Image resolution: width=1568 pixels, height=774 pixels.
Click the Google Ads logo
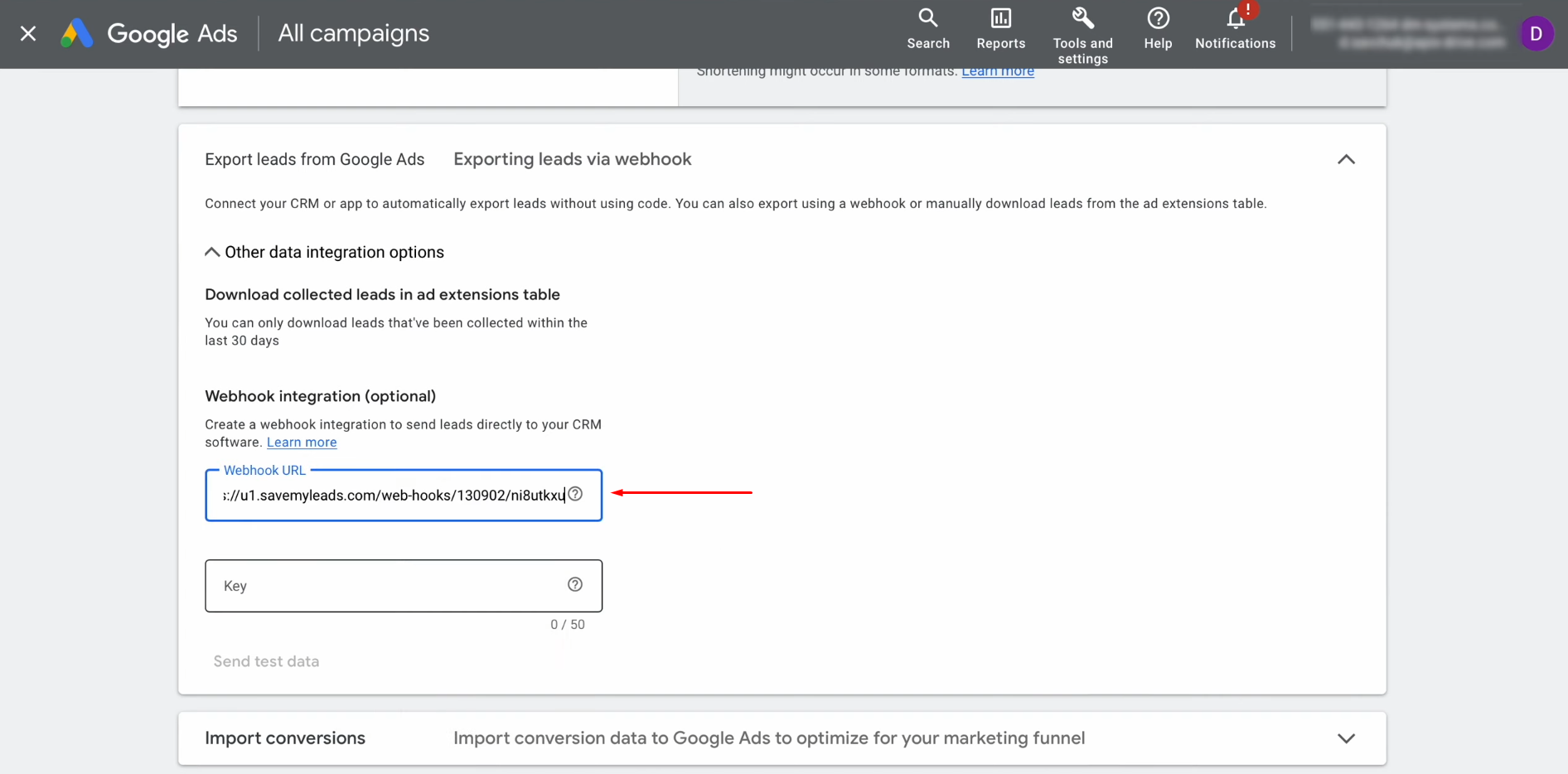[76, 33]
